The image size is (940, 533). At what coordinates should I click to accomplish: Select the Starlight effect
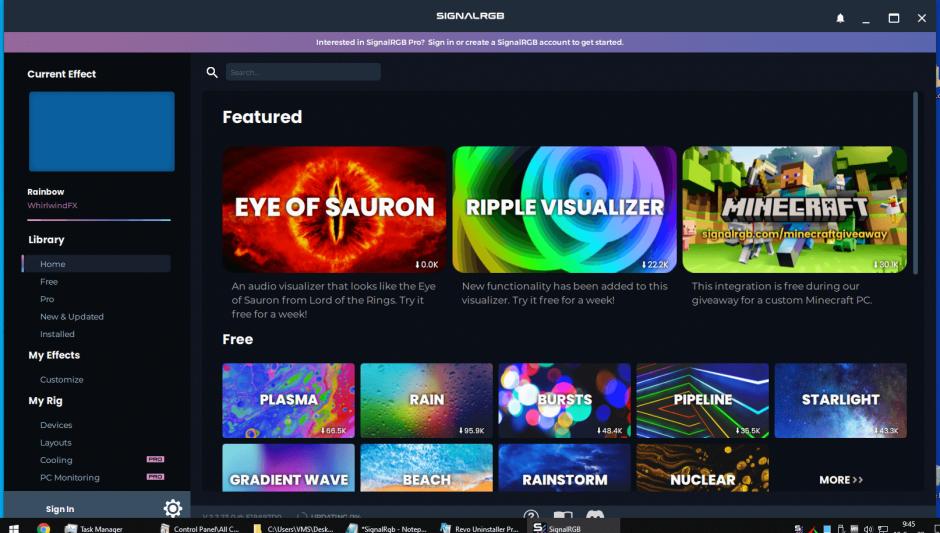[x=840, y=400]
